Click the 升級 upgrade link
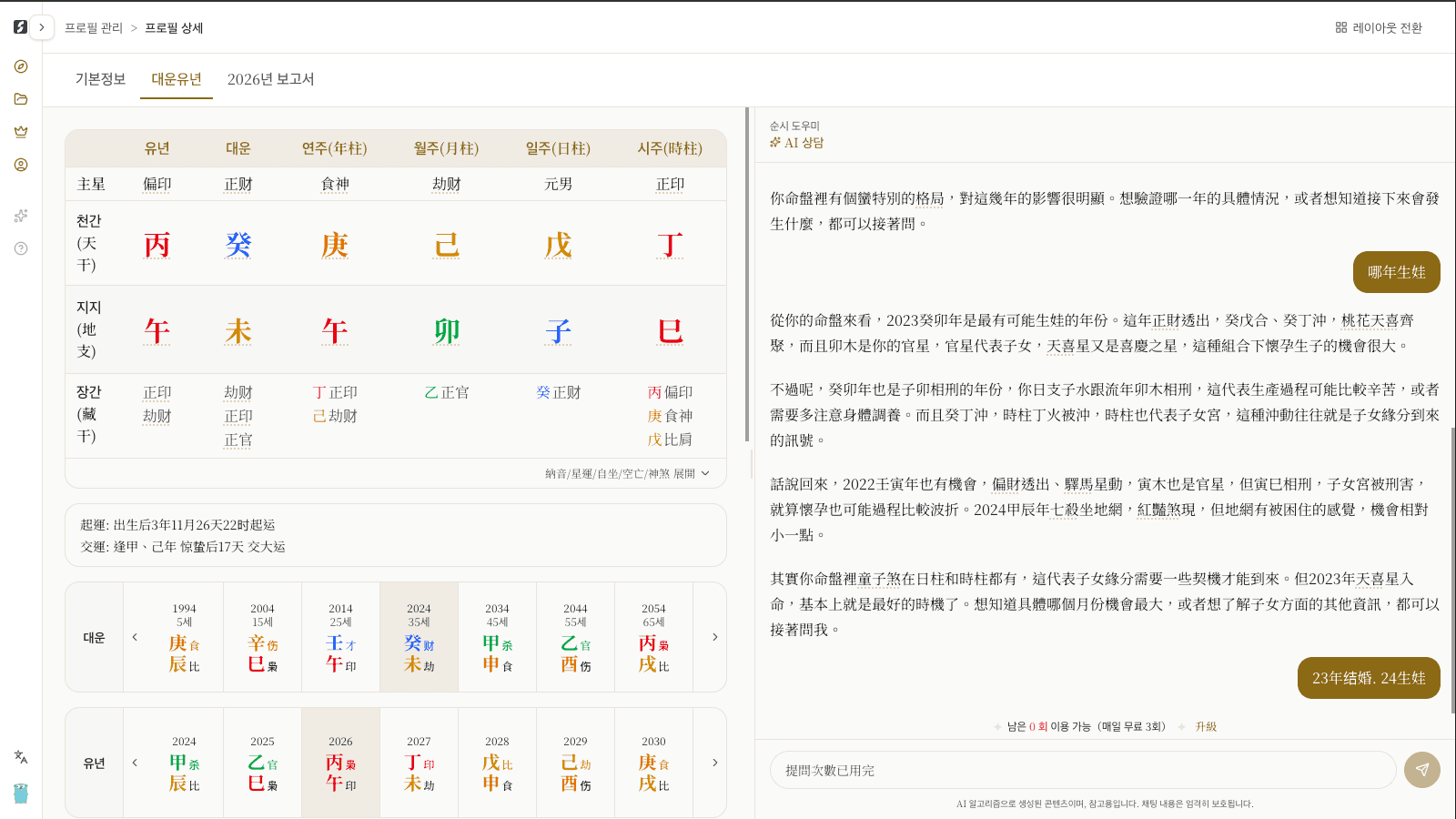1456x819 pixels. [1206, 726]
